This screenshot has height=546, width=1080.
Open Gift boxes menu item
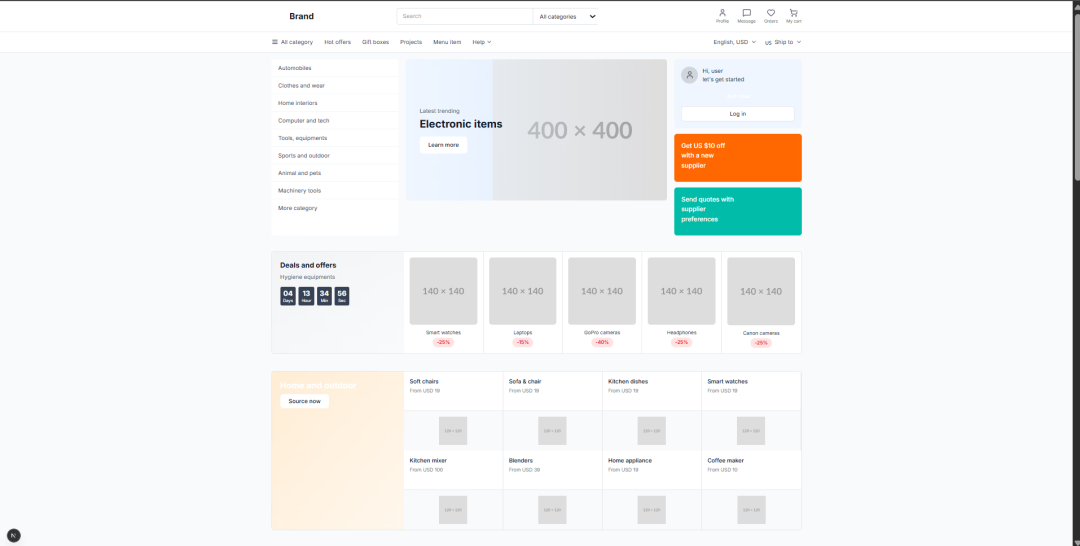375,42
